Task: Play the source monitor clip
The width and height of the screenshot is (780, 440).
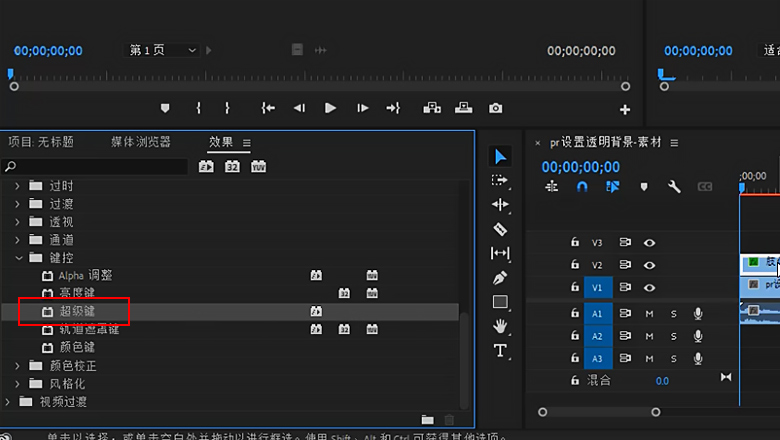Action: coord(330,108)
